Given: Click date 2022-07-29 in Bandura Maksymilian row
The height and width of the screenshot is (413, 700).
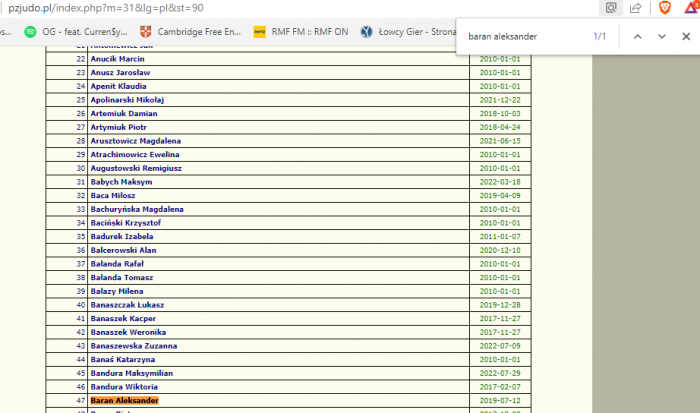Looking at the screenshot, I should click(x=500, y=373).
